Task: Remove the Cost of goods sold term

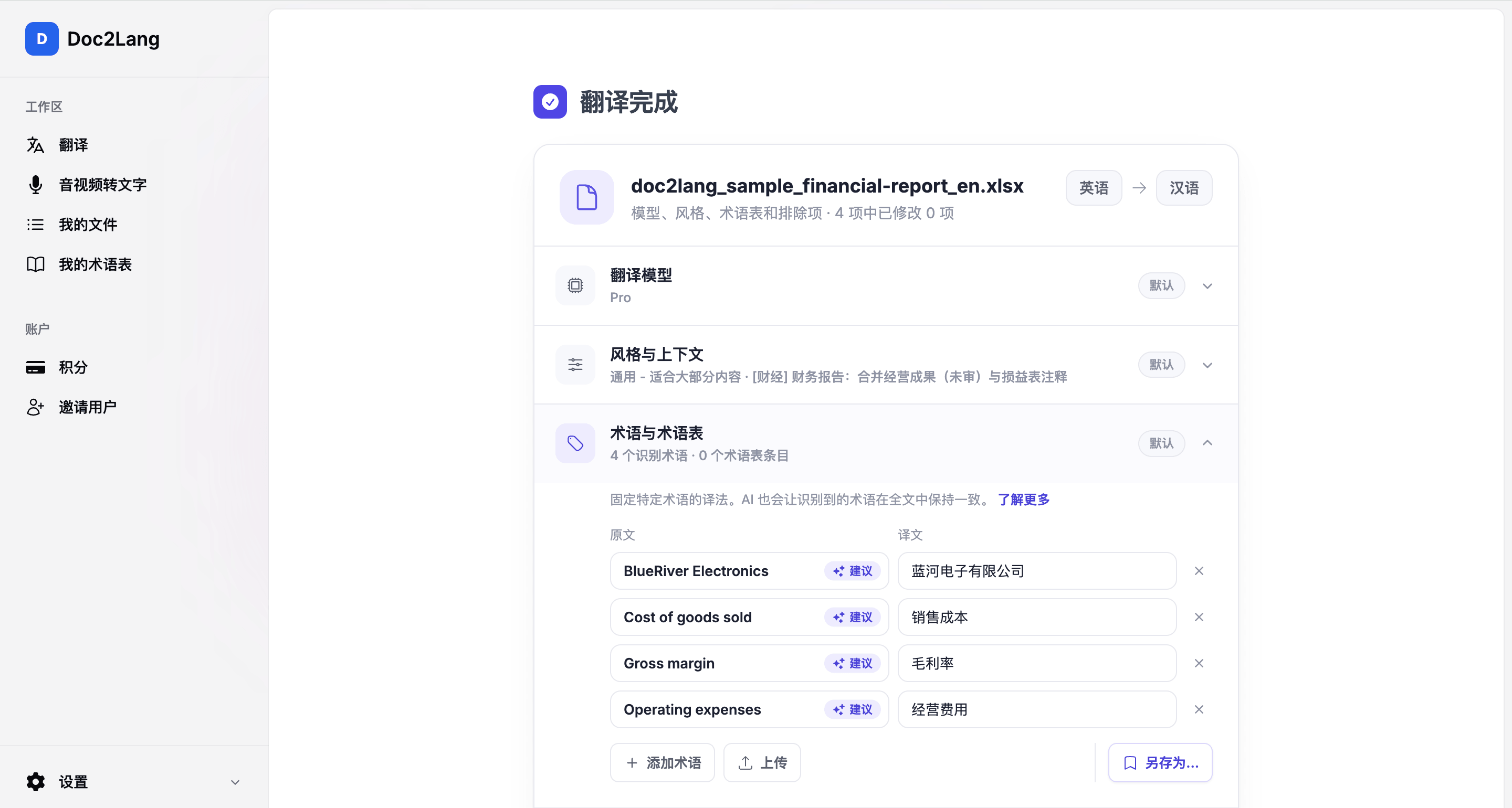Action: 1199,618
